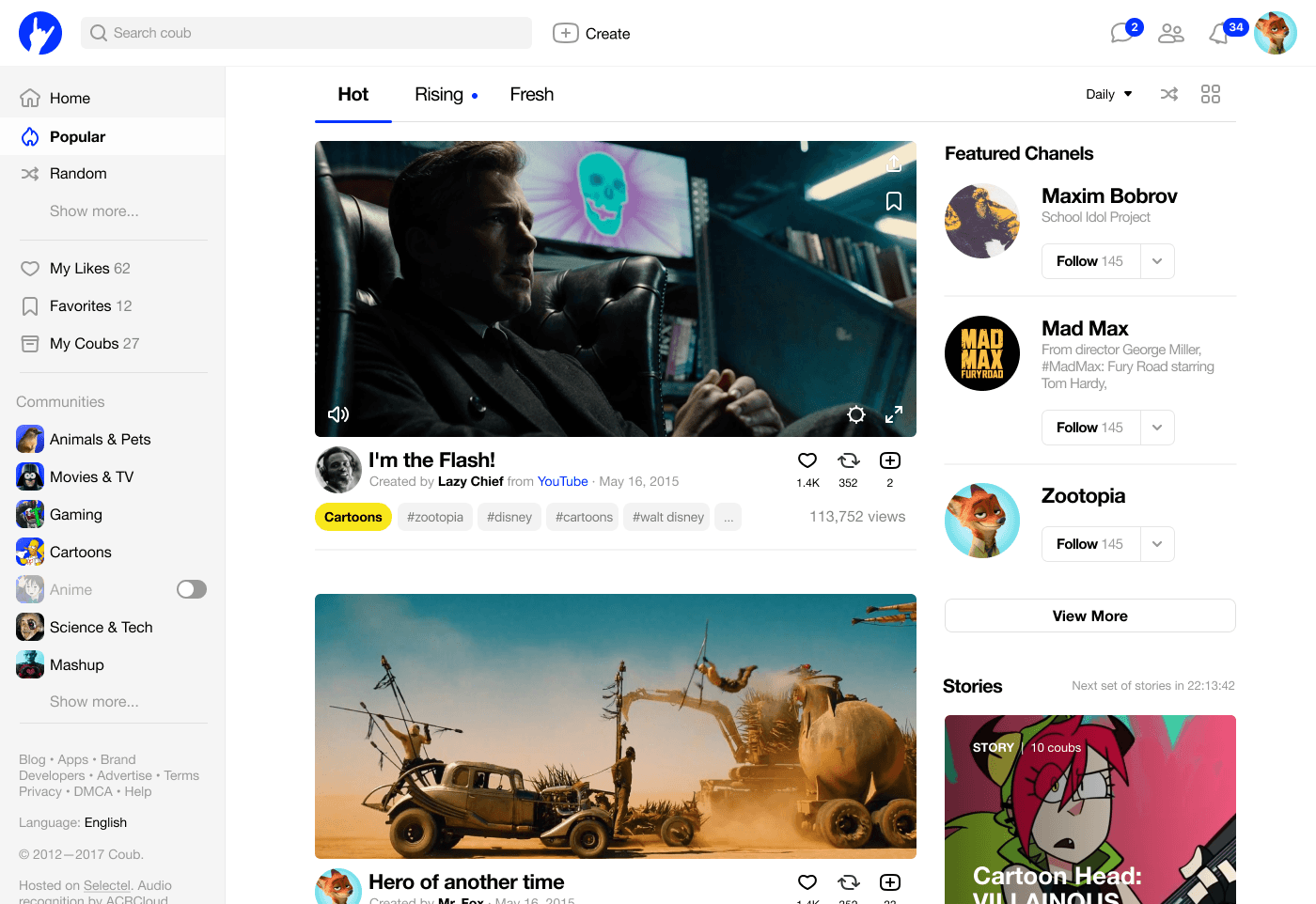This screenshot has height=904, width=1316.
Task: Shuffle feed with random icon
Action: pyautogui.click(x=1169, y=94)
